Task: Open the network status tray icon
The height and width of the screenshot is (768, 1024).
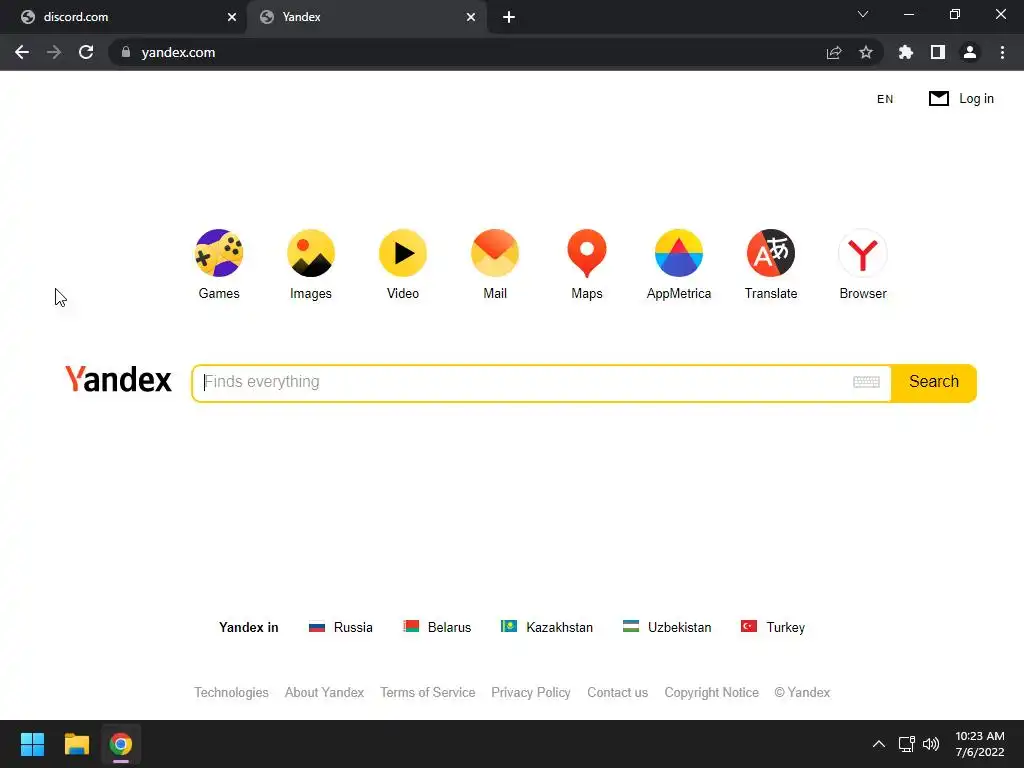Action: tap(906, 744)
